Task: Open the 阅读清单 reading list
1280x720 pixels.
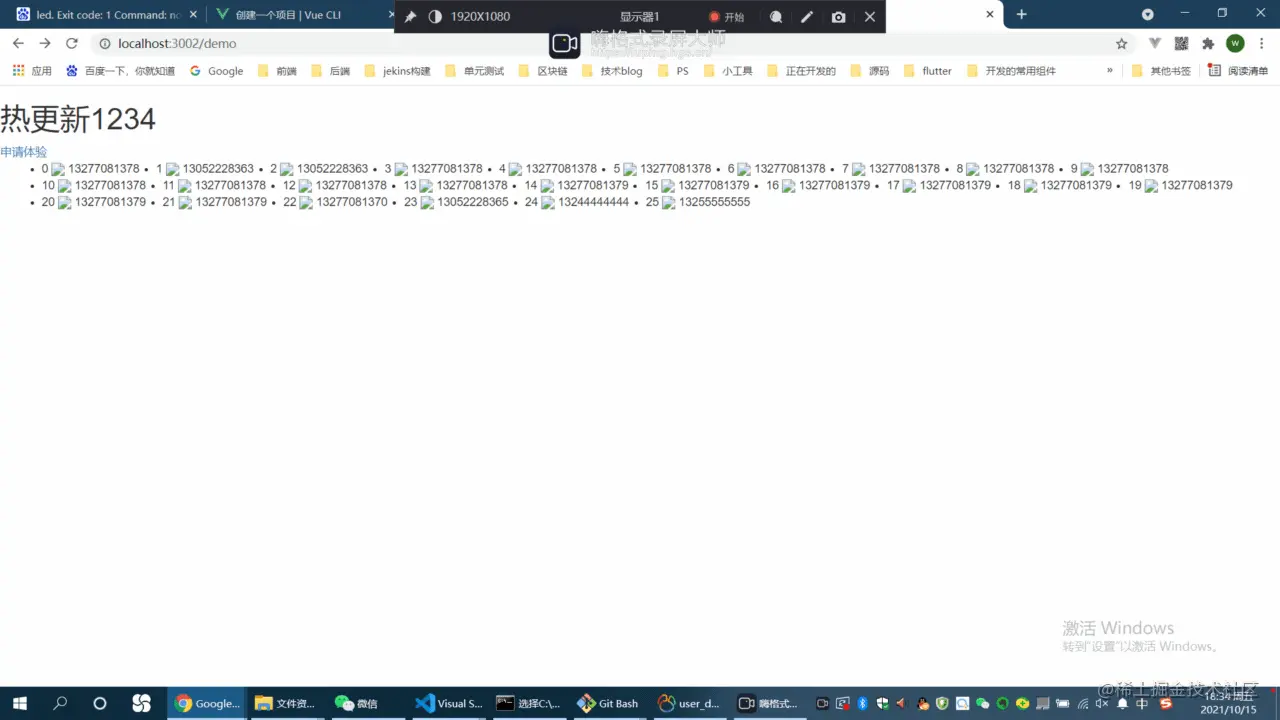Action: [x=1246, y=70]
